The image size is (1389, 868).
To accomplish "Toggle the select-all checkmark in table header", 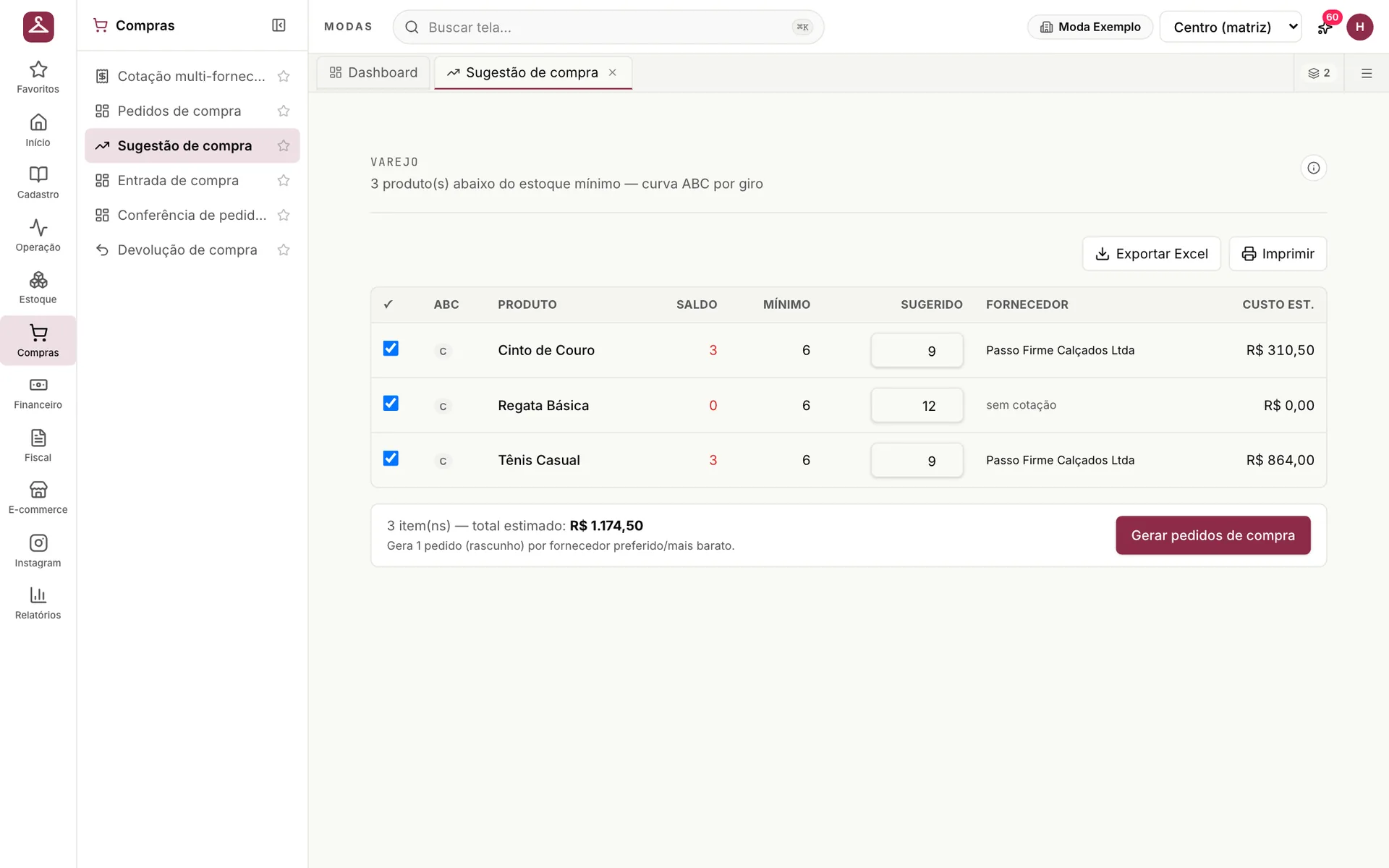I will click(x=388, y=305).
